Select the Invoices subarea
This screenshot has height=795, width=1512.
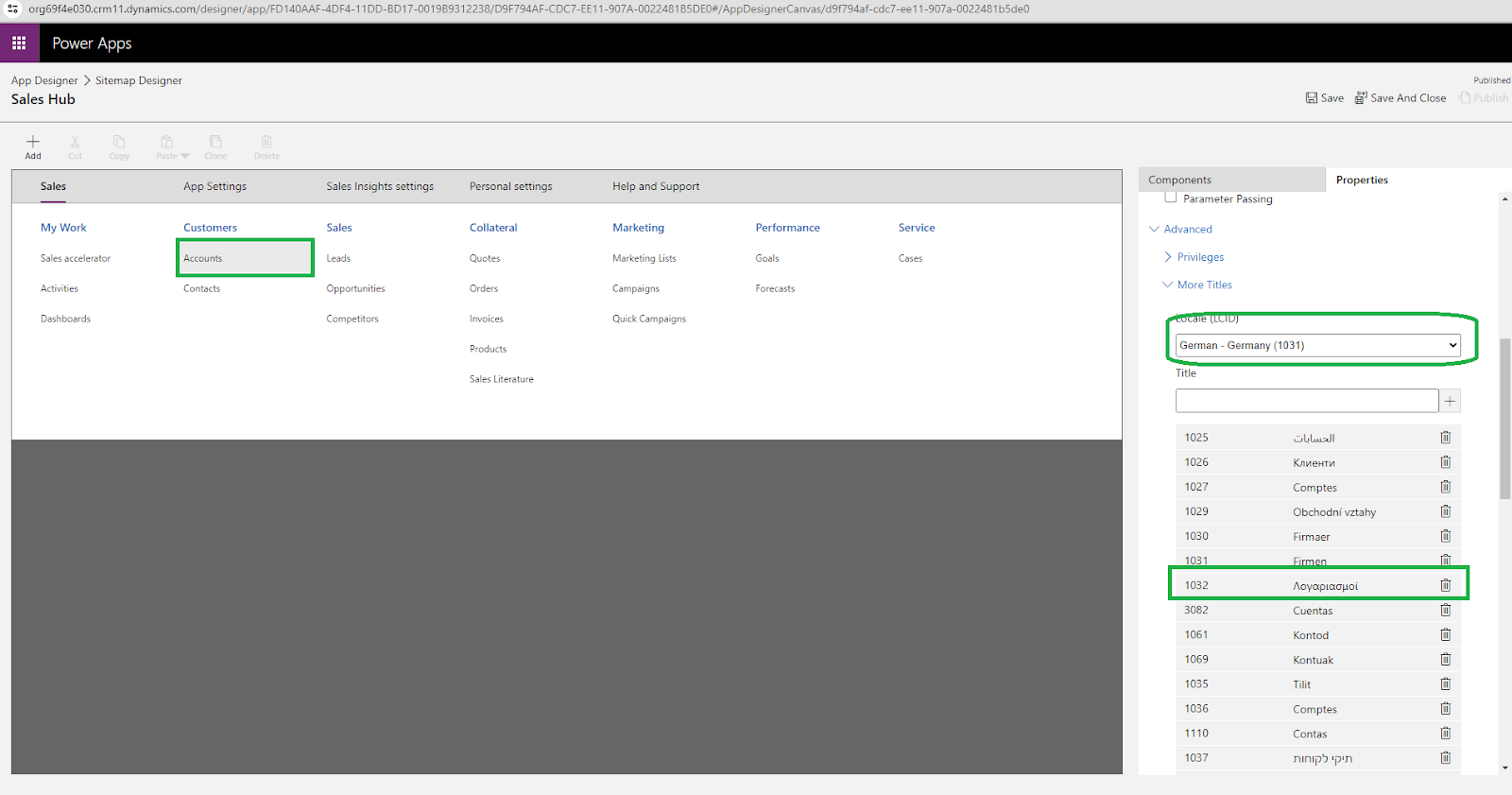pos(487,319)
